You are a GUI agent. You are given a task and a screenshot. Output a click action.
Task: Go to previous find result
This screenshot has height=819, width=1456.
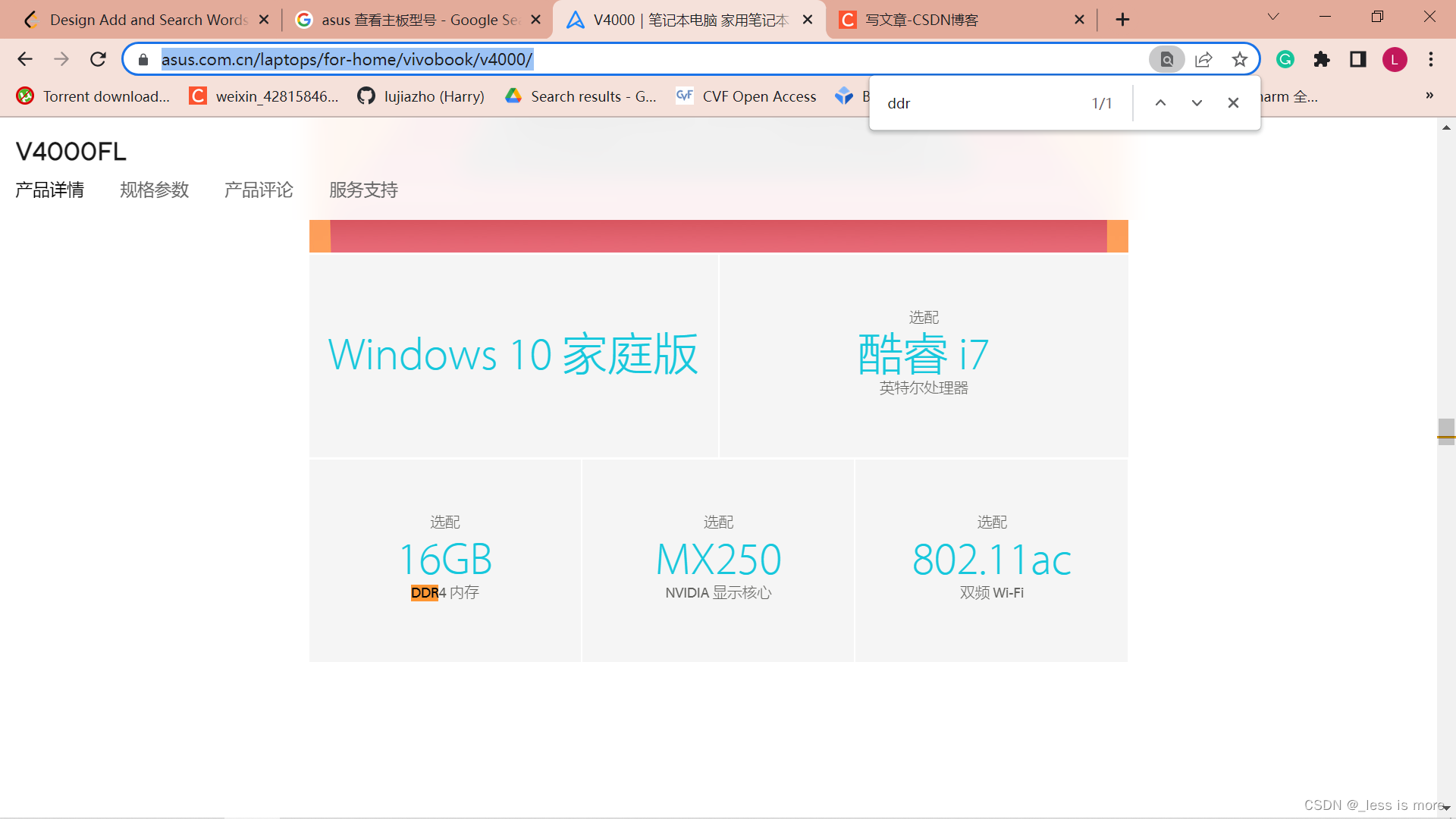1160,103
